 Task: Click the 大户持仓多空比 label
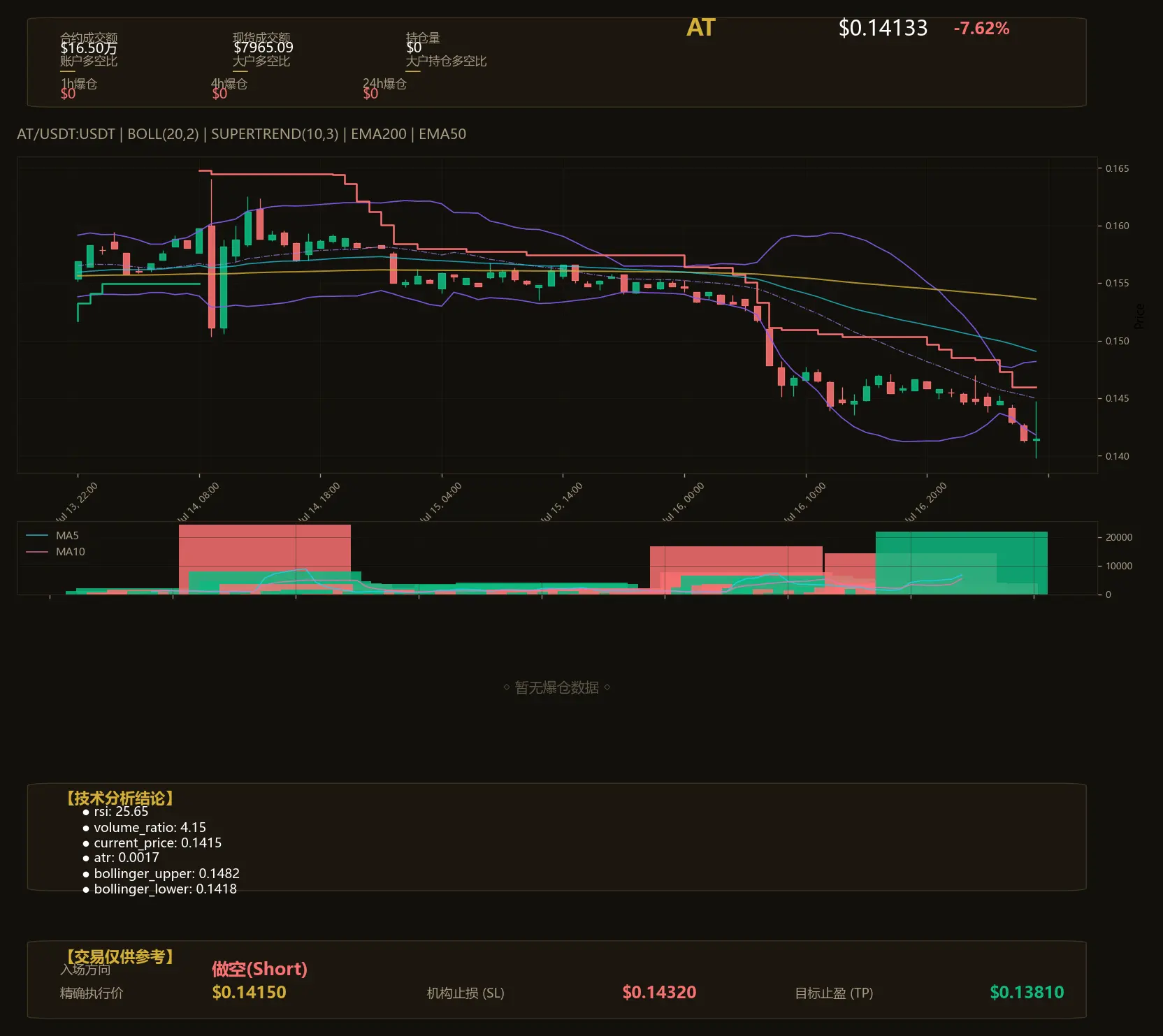point(446,61)
